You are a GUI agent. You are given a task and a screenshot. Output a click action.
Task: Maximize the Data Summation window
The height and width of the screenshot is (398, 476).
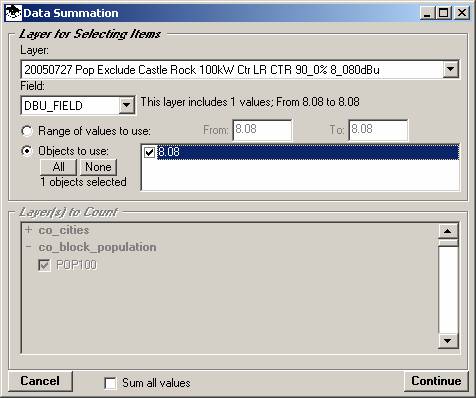pos(444,13)
